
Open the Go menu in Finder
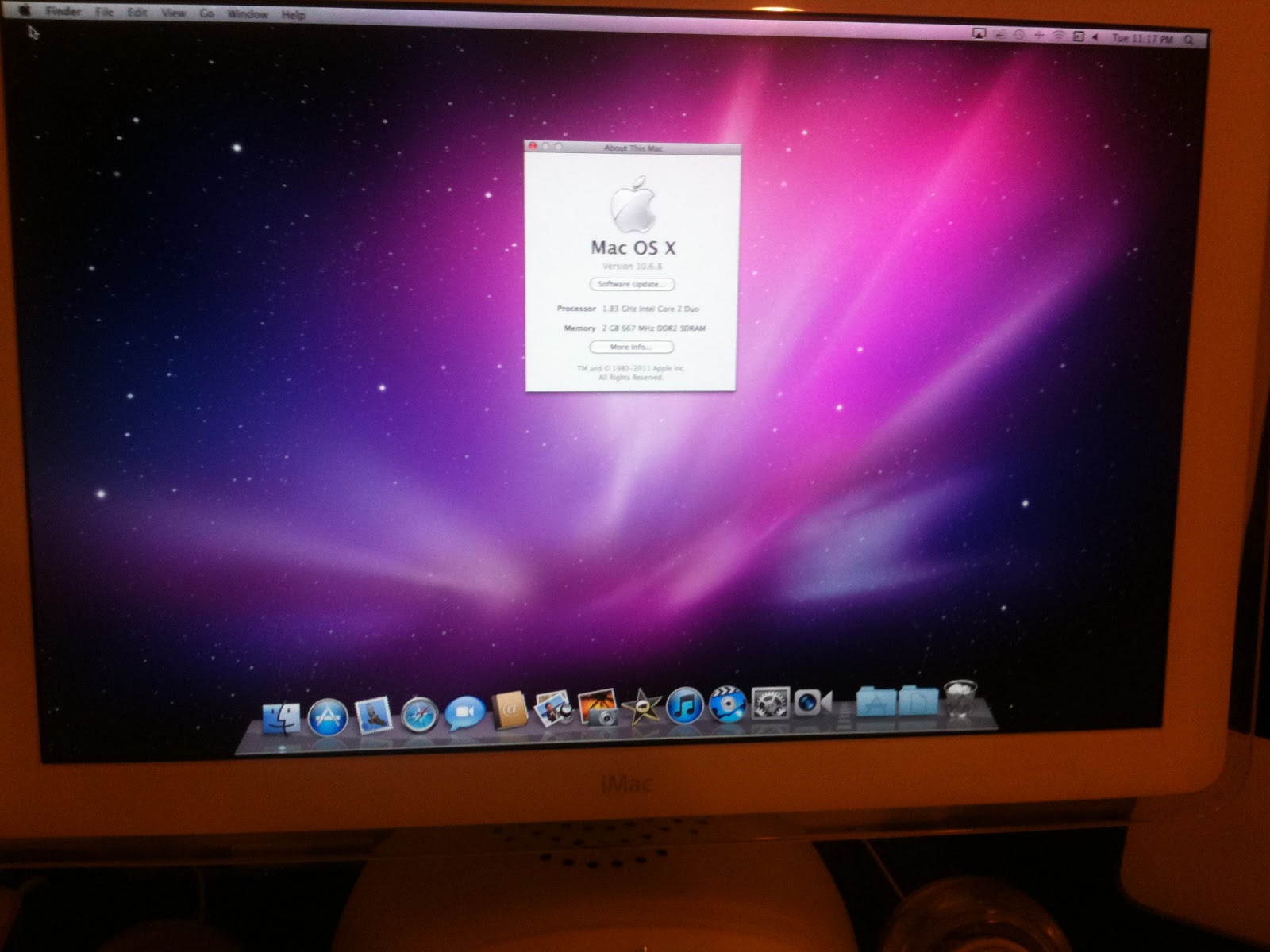pos(206,13)
